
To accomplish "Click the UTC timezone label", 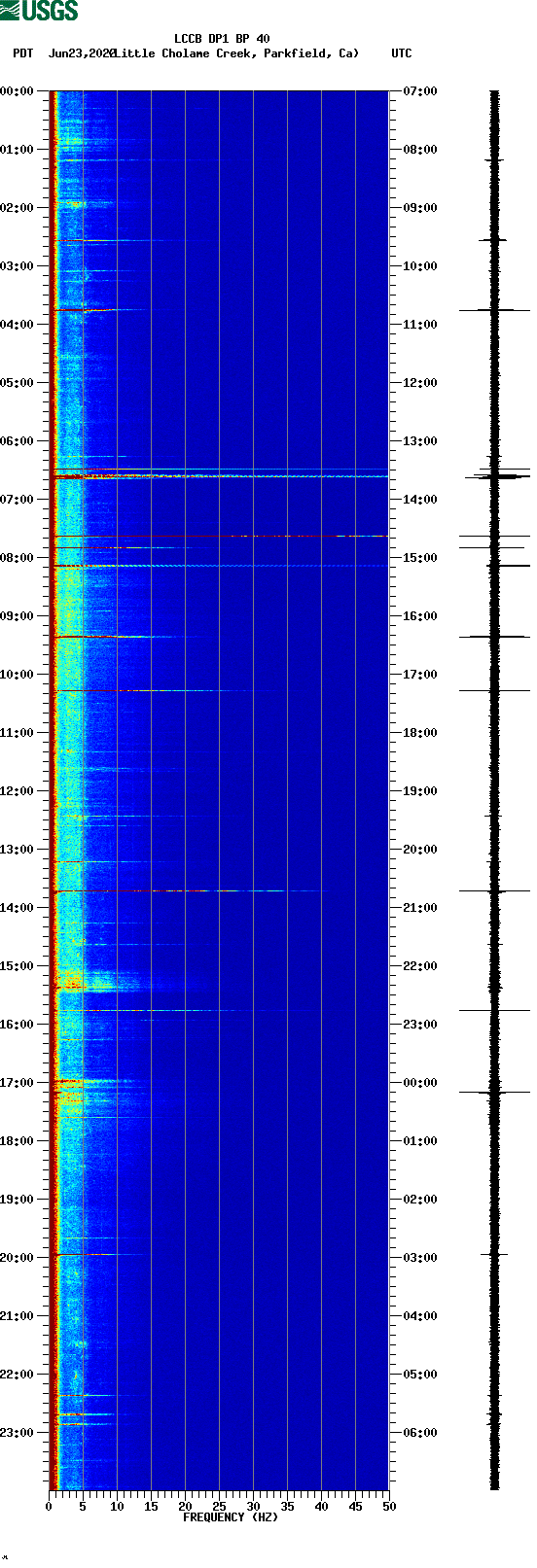I will (402, 53).
